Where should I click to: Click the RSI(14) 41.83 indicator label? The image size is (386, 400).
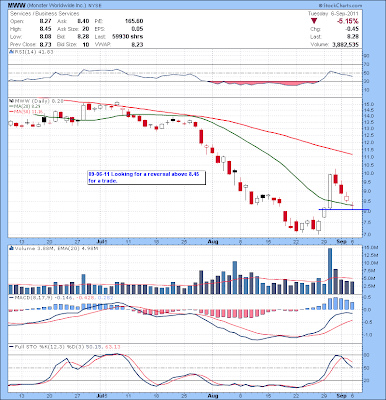coord(33,52)
